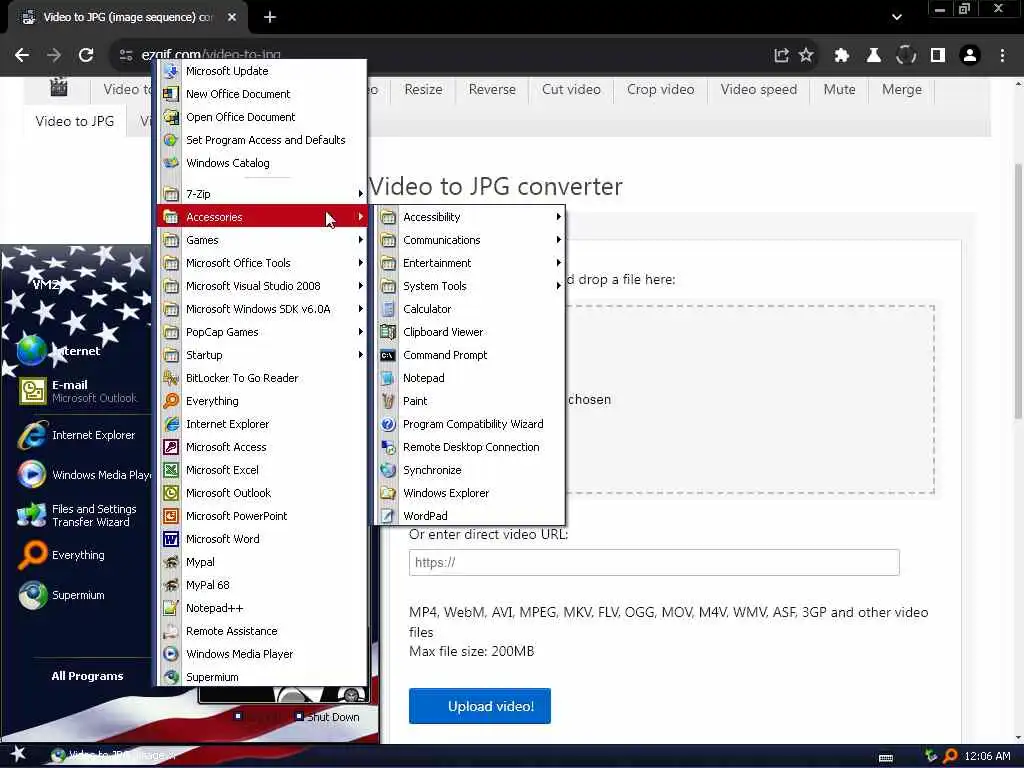The height and width of the screenshot is (768, 1024).
Task: Launch Mypal from All Programs list
Action: pos(262,562)
